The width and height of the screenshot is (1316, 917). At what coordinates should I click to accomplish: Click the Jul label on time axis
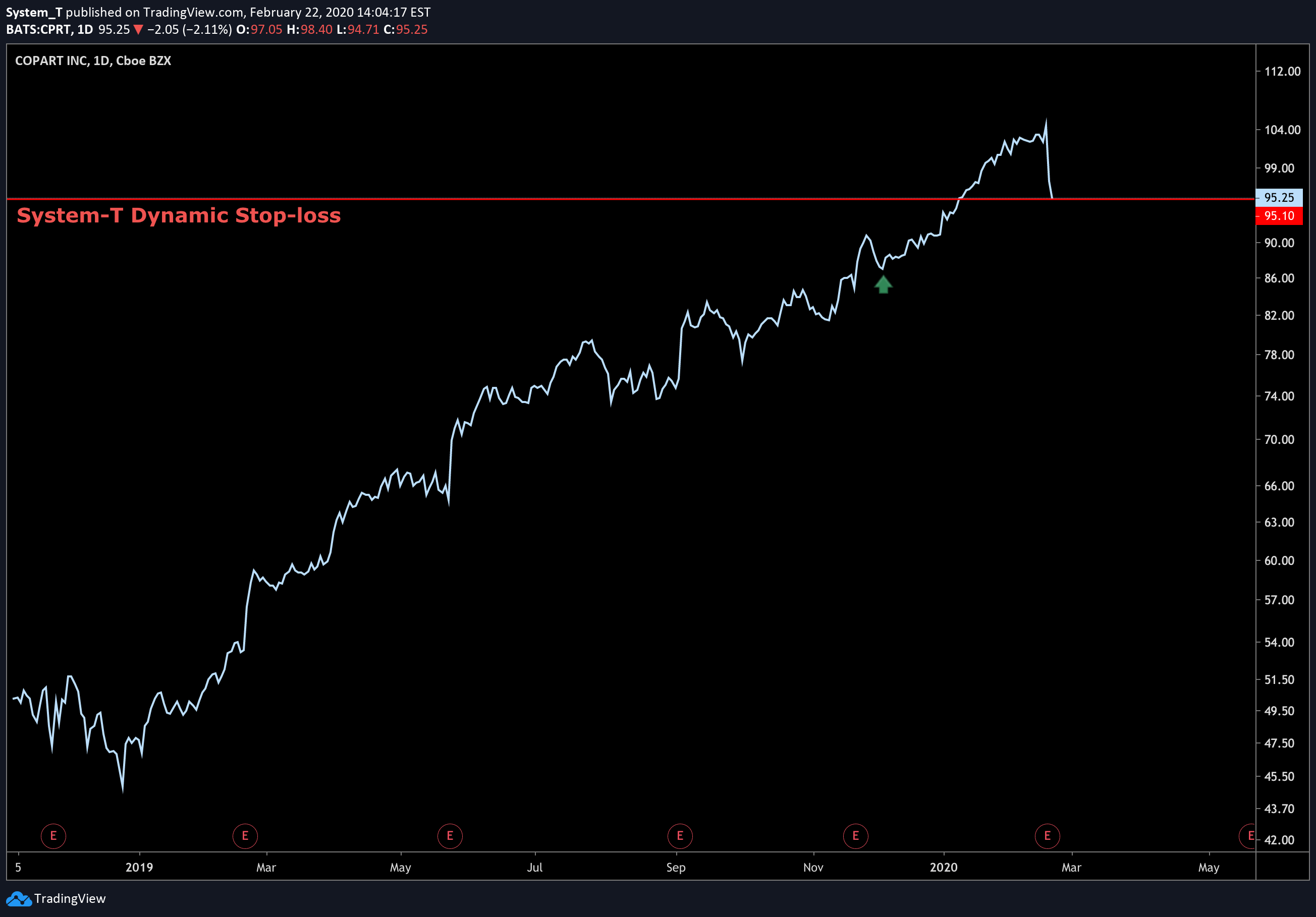(x=535, y=867)
